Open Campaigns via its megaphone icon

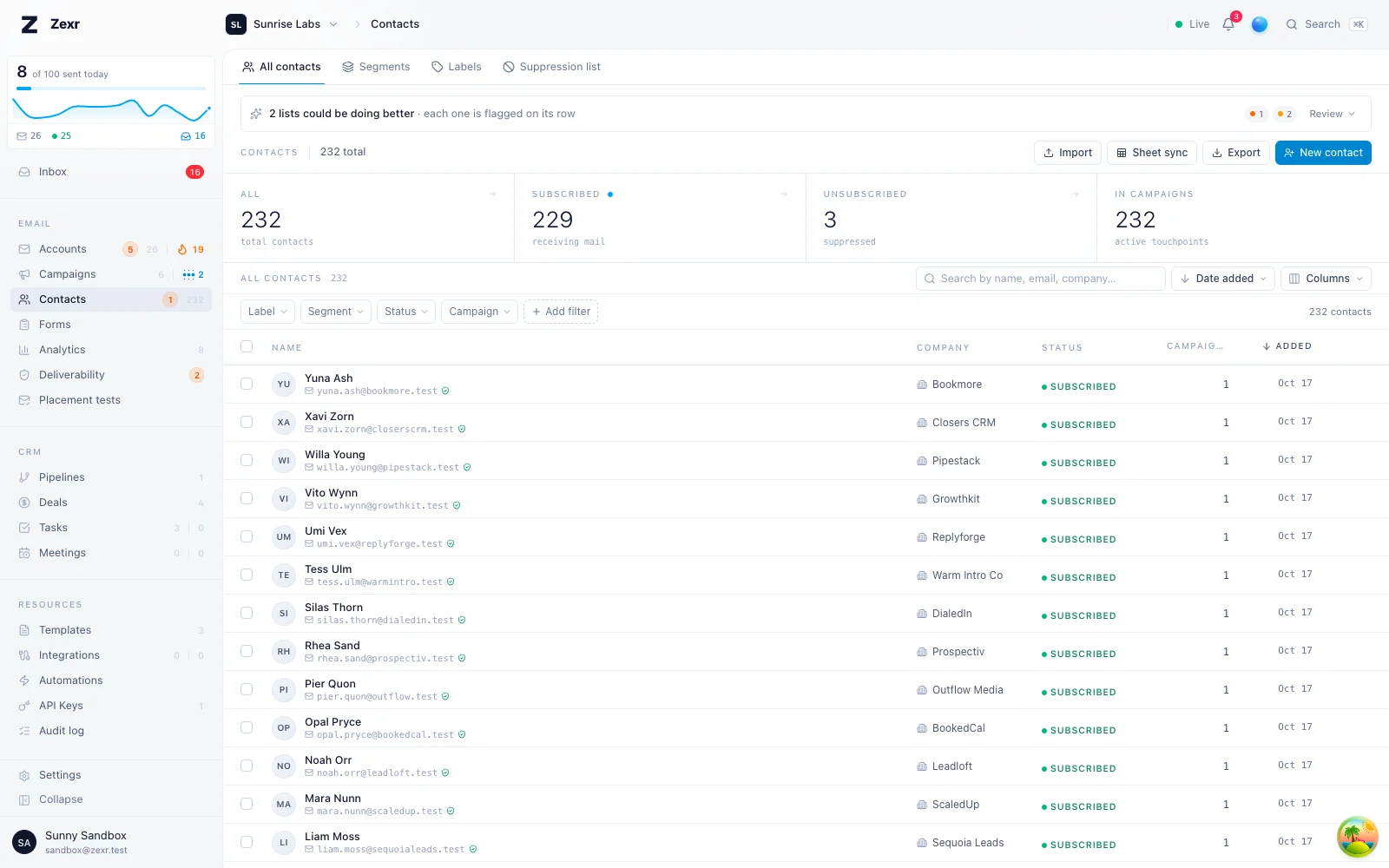tap(24, 274)
